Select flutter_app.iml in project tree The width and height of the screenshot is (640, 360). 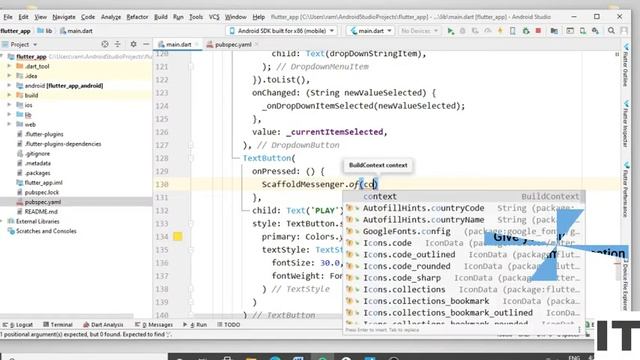(43, 182)
